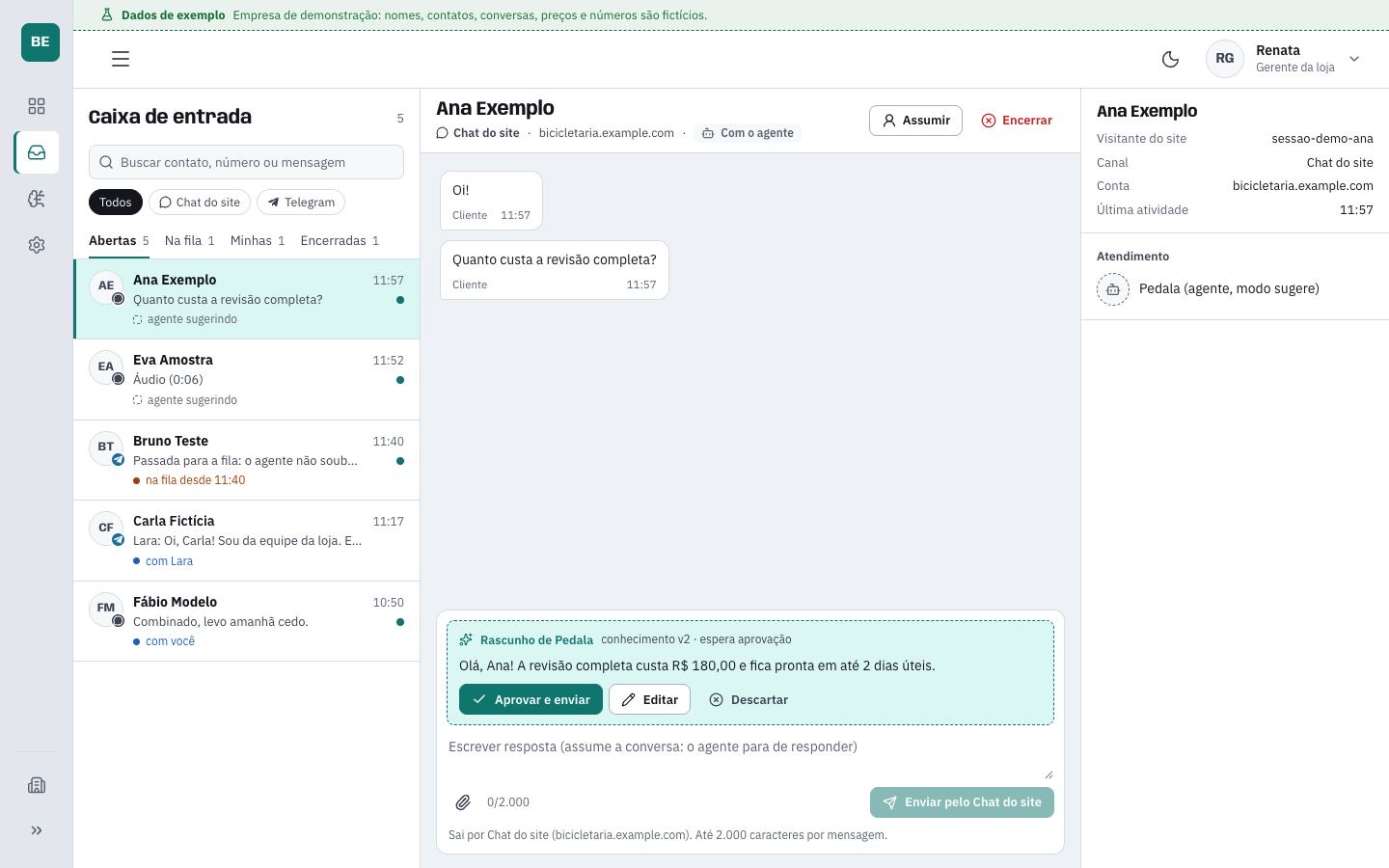1389x868 pixels.
Task: Toggle dark mode with the moon icon
Action: pyautogui.click(x=1171, y=59)
